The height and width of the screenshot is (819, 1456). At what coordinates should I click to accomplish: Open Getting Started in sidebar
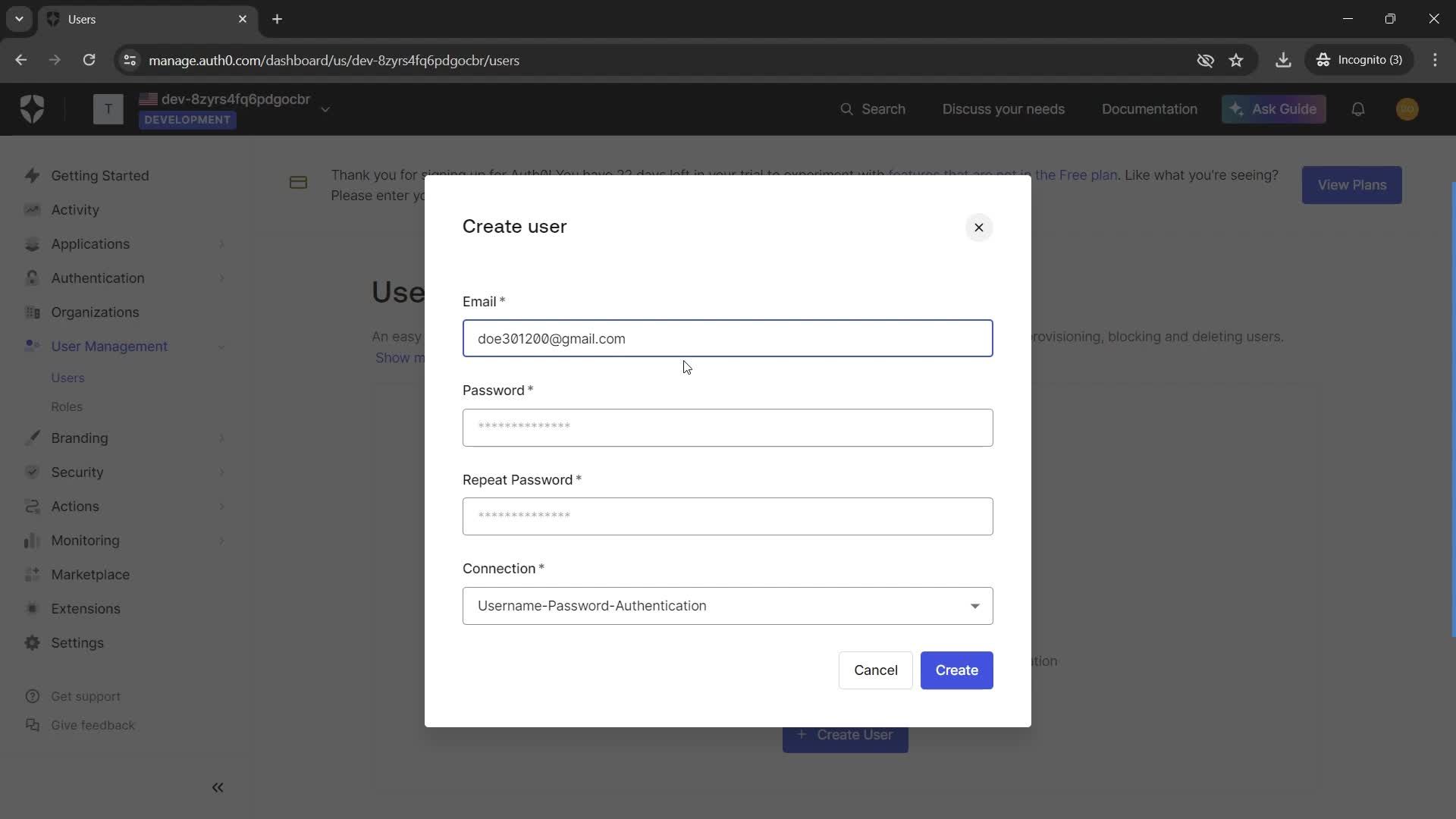[x=99, y=176]
